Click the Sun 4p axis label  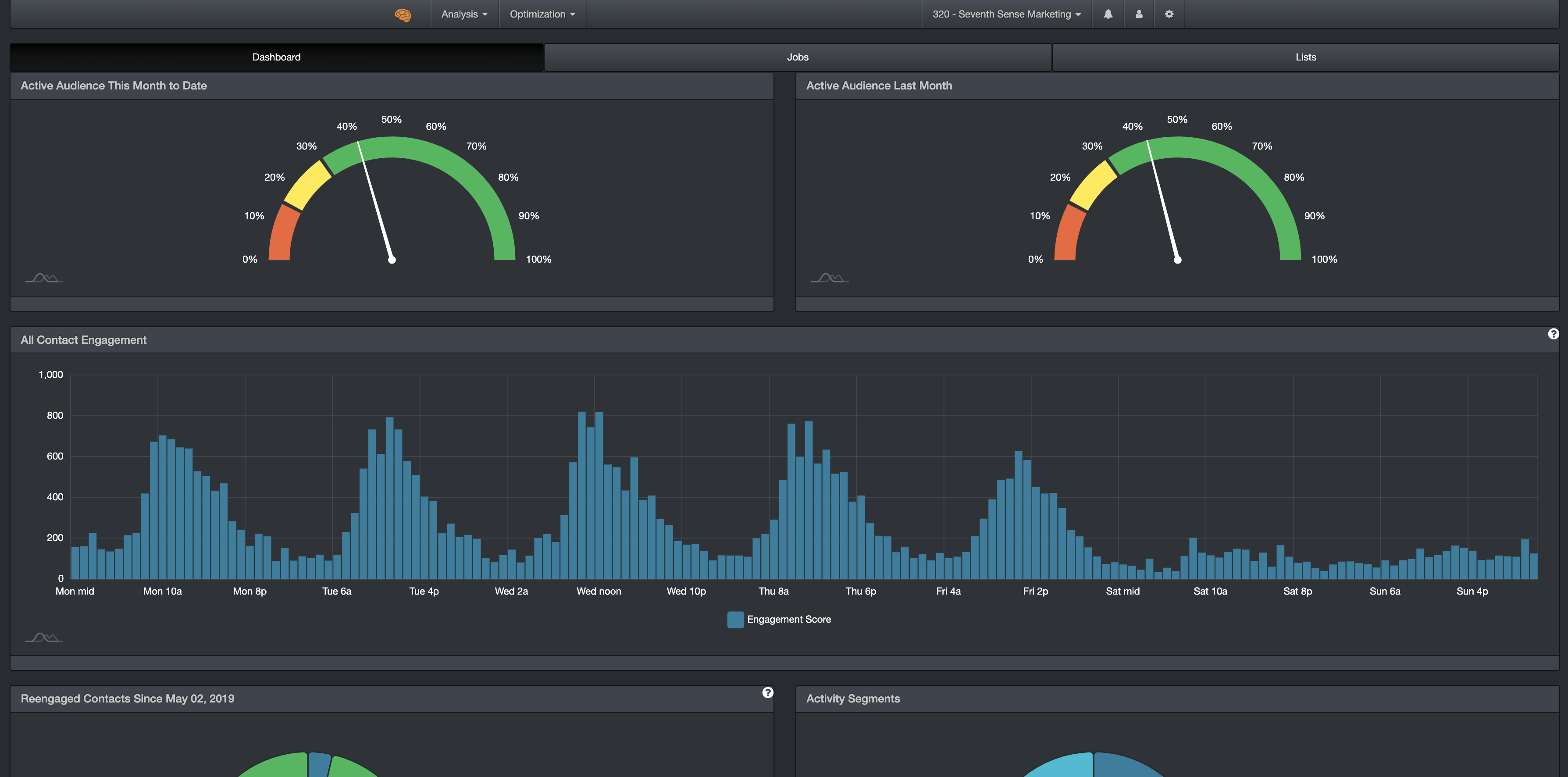click(x=1472, y=591)
